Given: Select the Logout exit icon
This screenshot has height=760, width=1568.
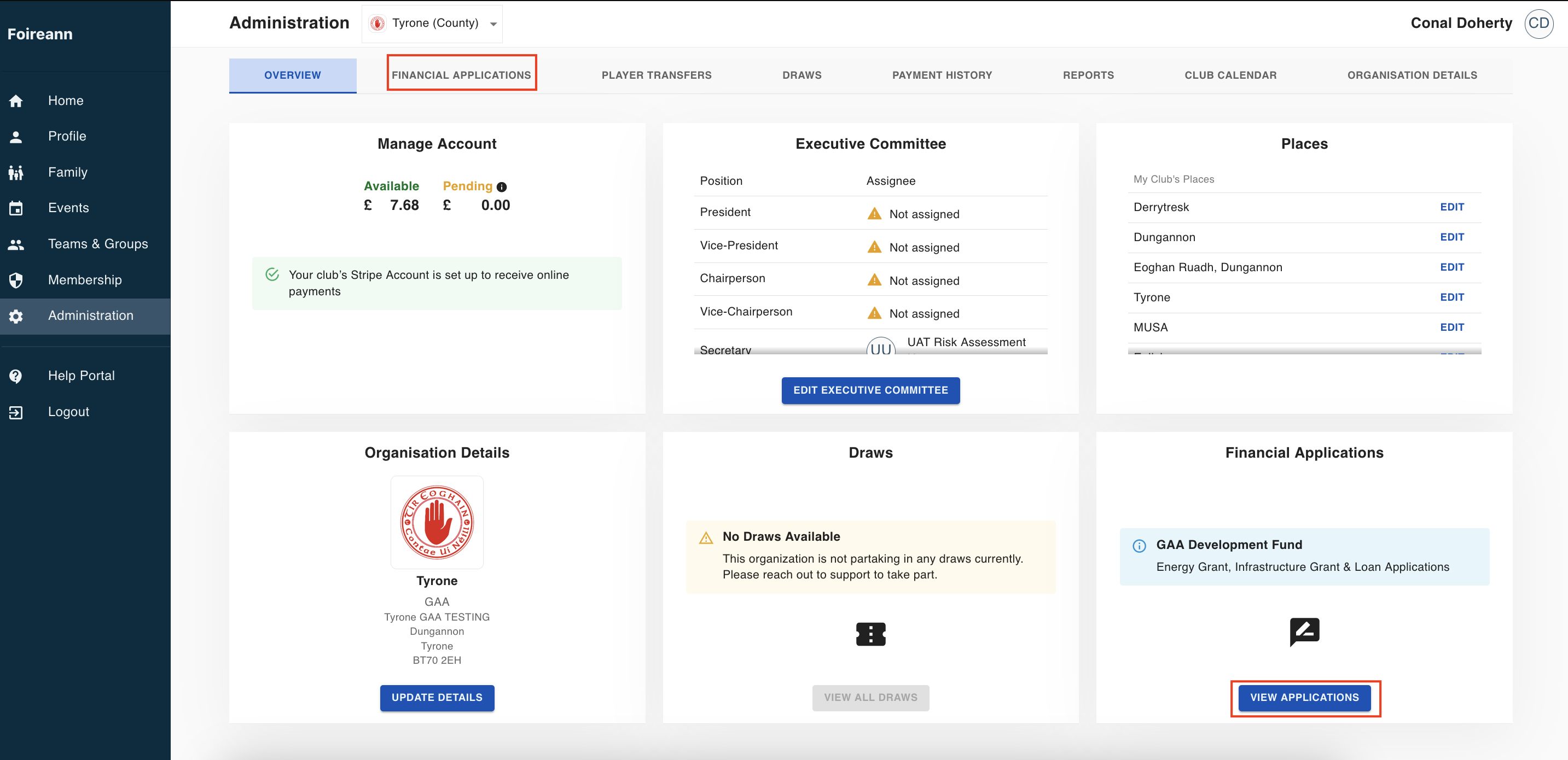Looking at the screenshot, I should point(16,413).
